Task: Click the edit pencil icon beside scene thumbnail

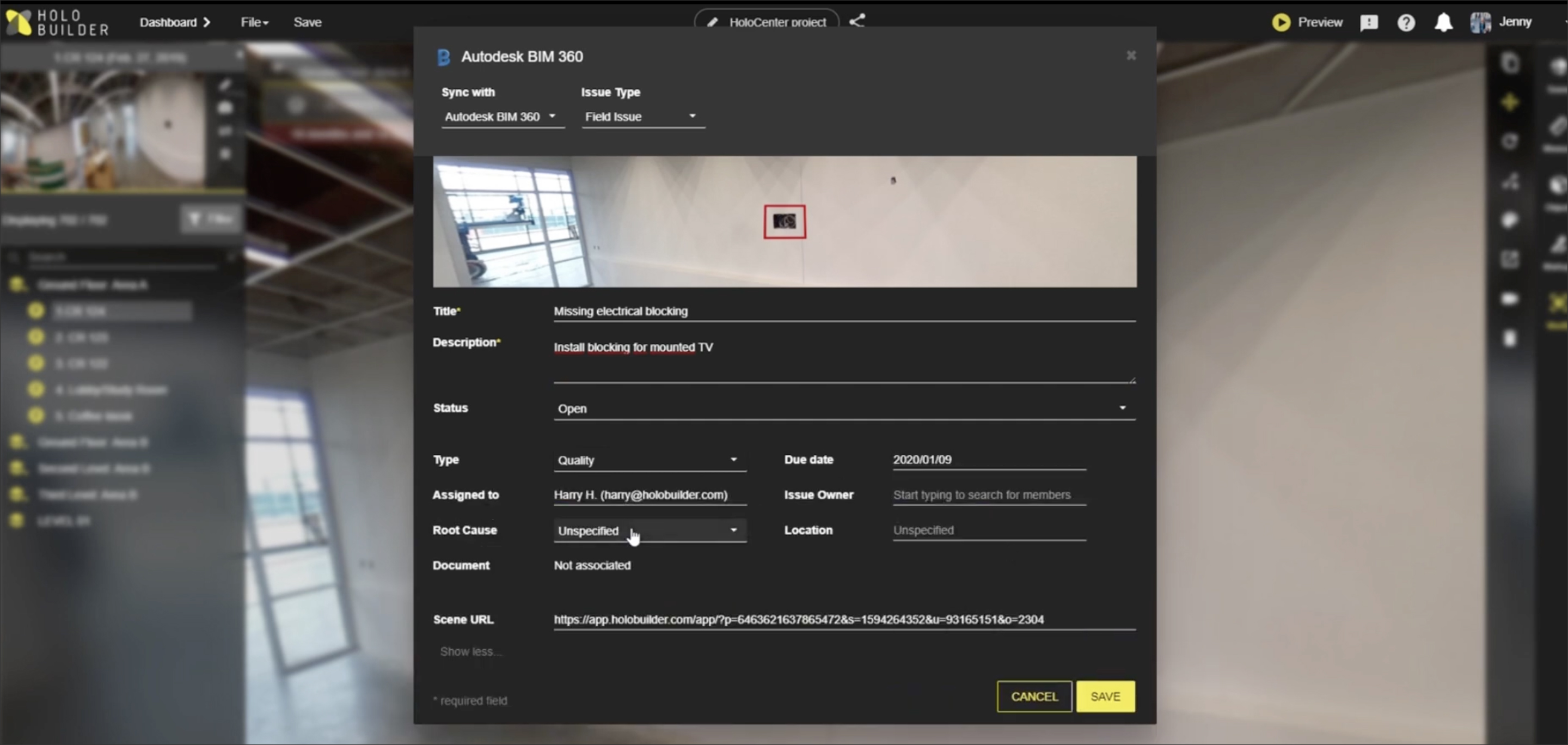Action: point(225,84)
